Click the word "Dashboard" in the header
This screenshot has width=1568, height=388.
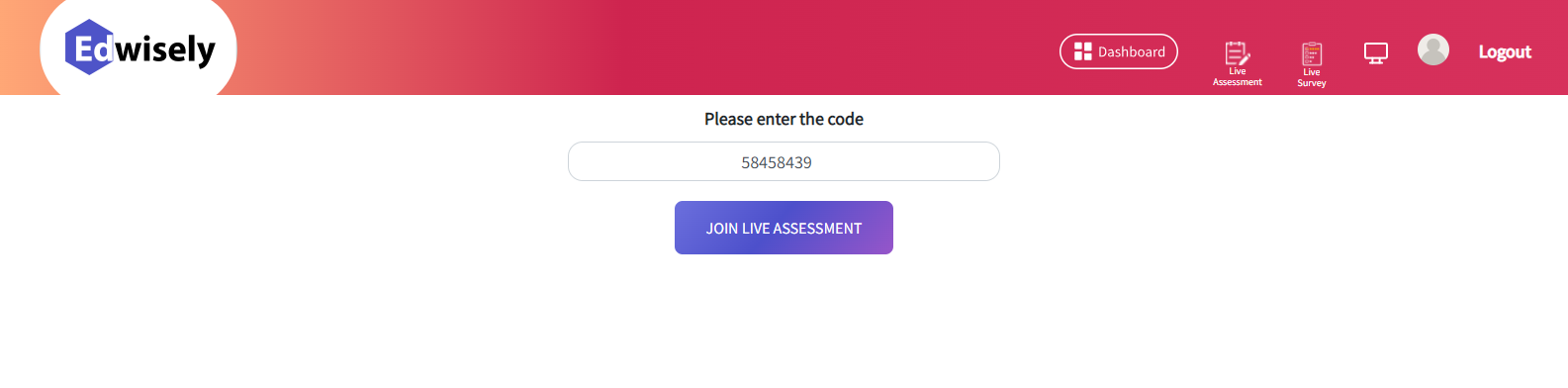coord(1132,51)
